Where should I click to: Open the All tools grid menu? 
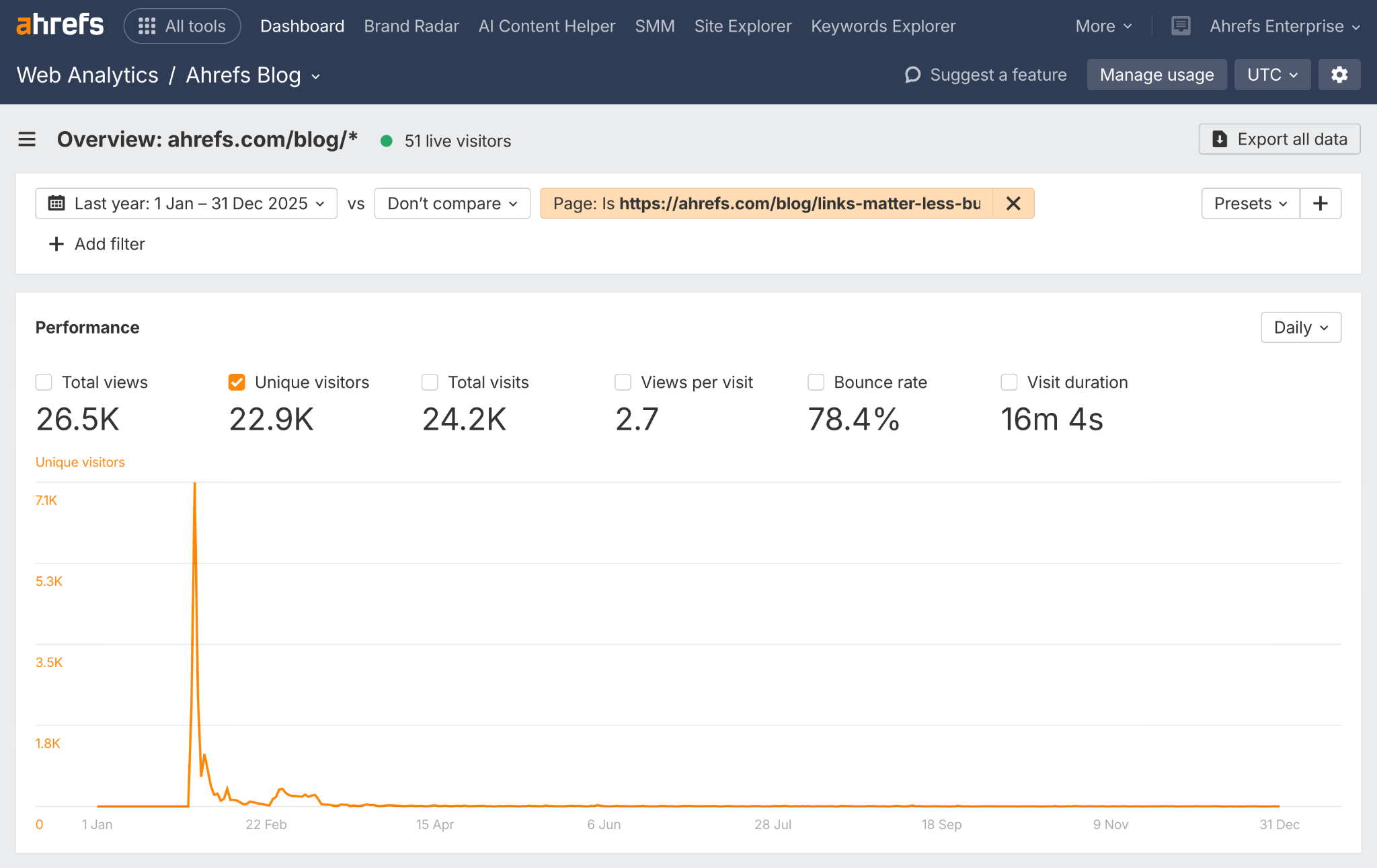click(182, 26)
